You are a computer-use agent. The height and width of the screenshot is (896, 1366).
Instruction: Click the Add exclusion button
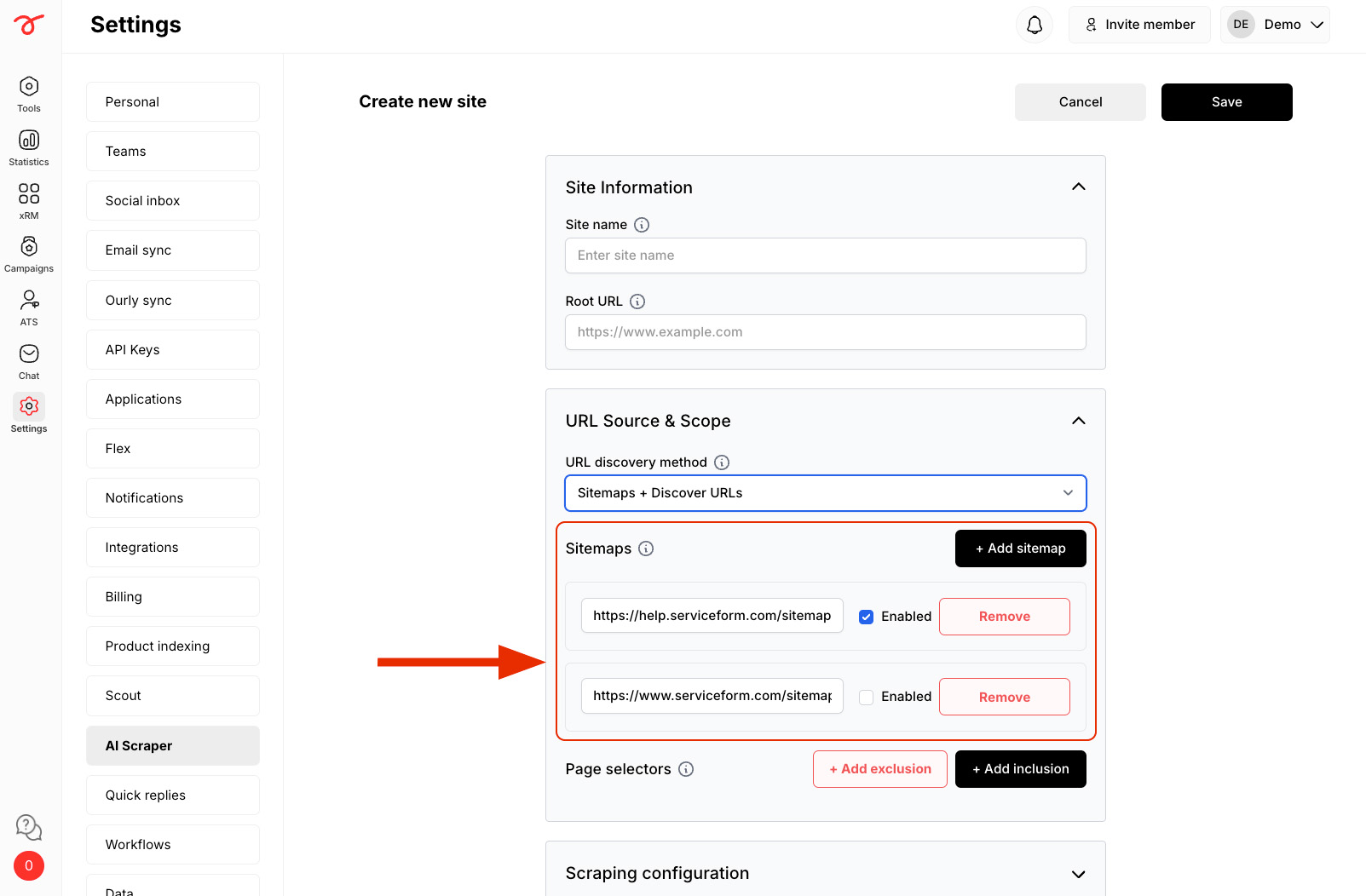(880, 769)
